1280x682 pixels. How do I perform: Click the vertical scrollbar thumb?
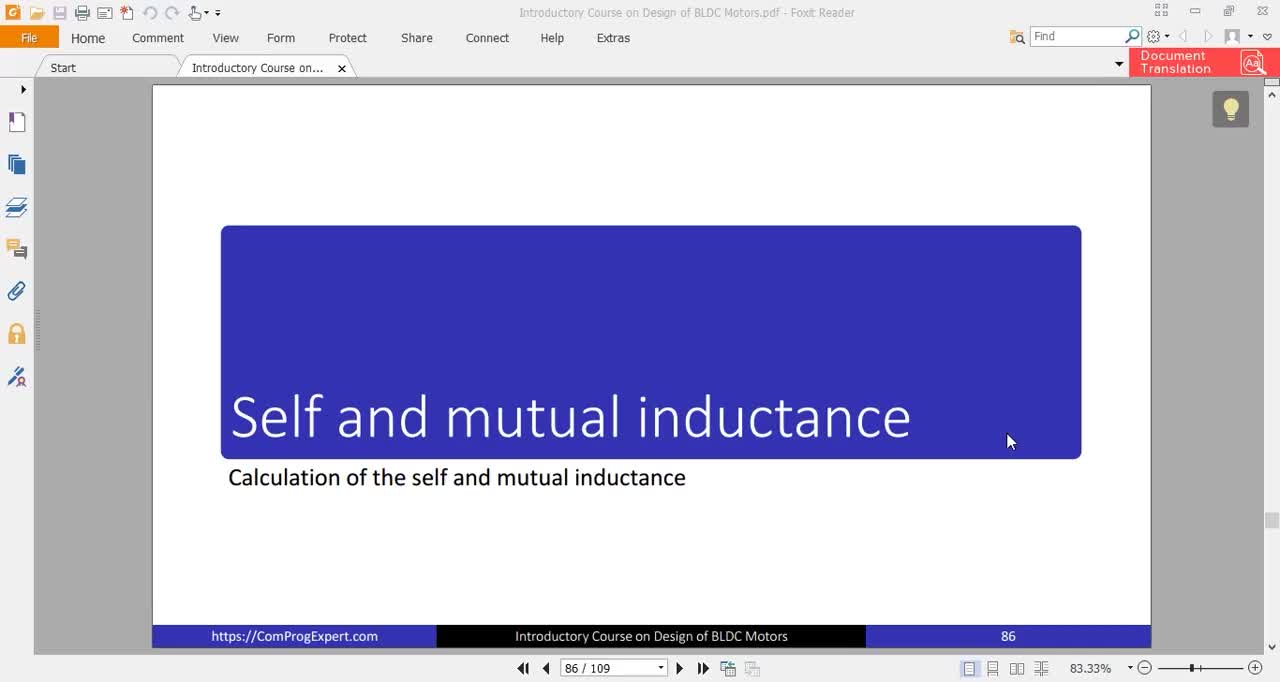[1272, 521]
